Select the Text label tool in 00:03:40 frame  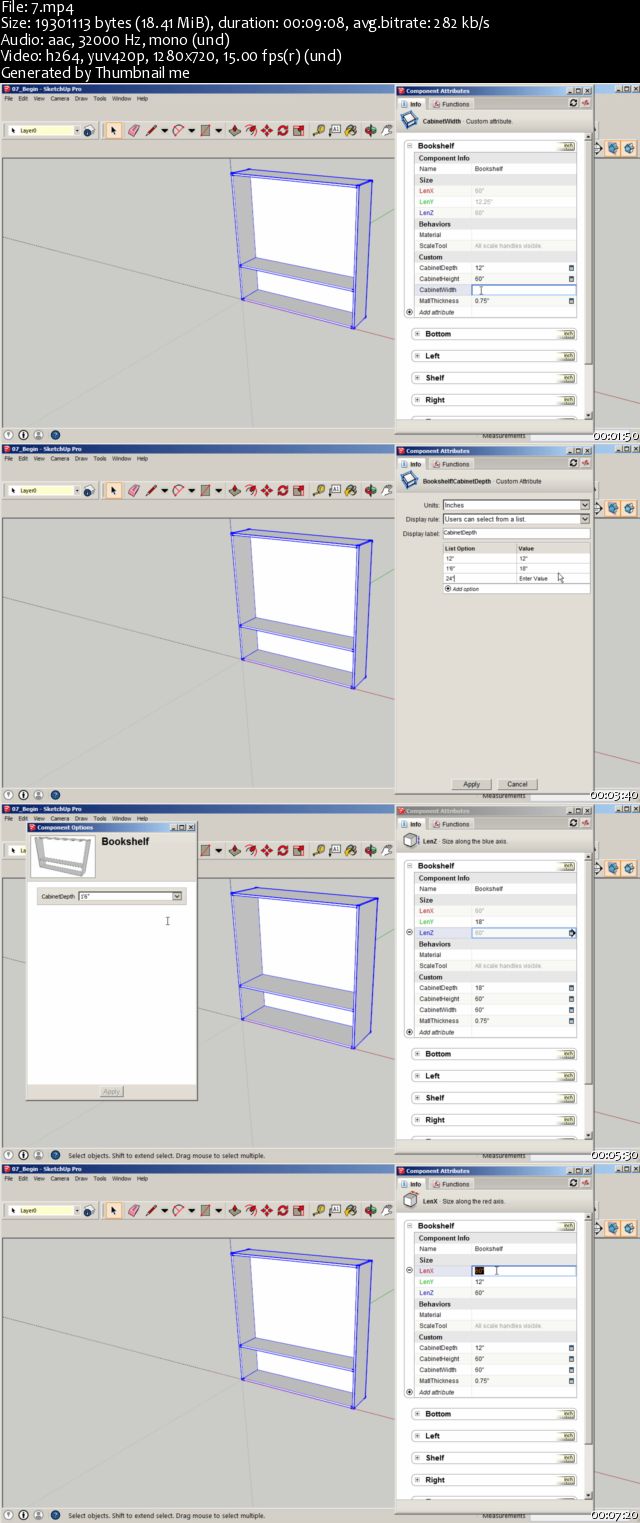[x=335, y=490]
